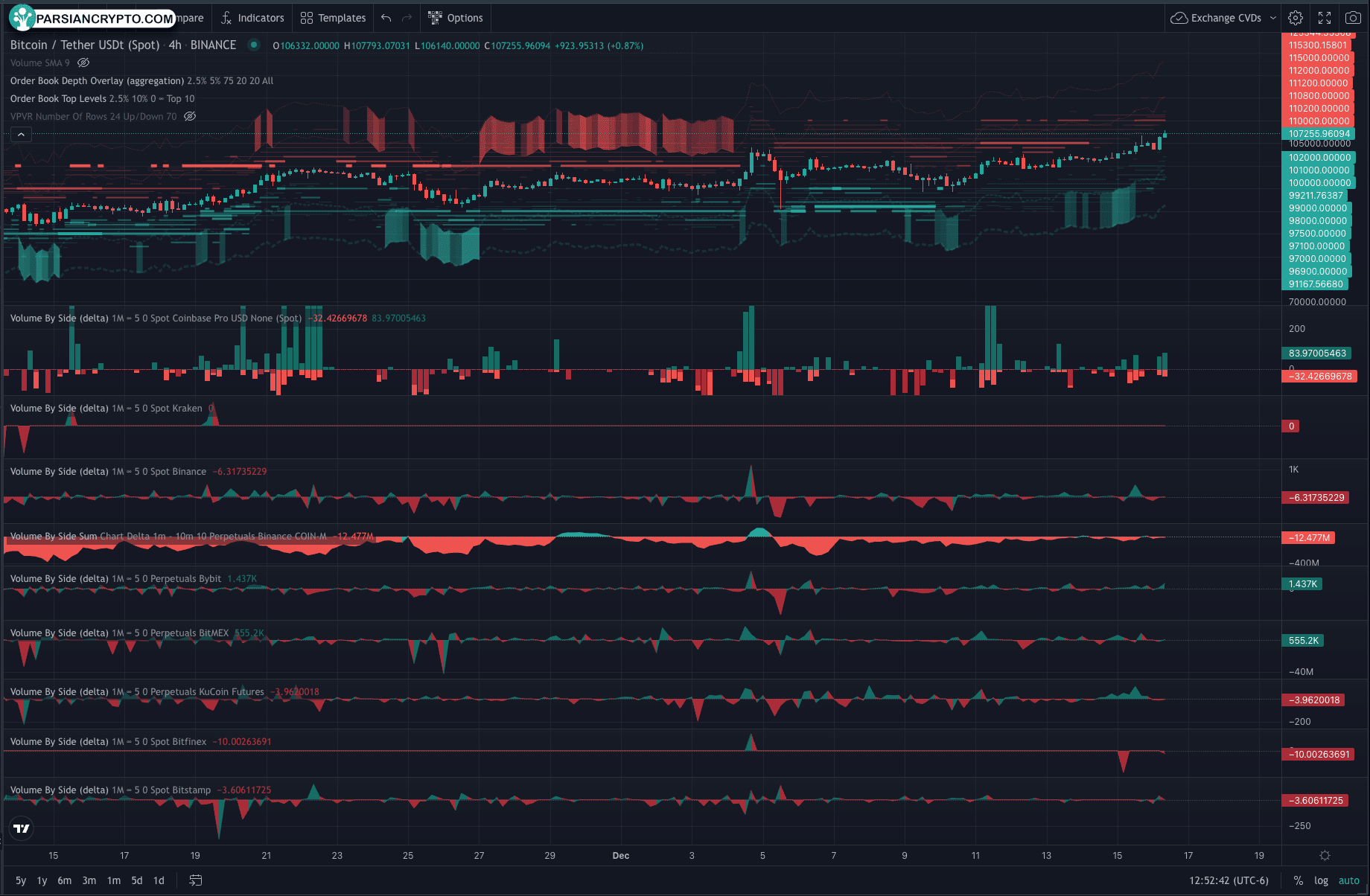Collapse the indicator legend with chevron
1370x896 pixels.
tap(21, 135)
